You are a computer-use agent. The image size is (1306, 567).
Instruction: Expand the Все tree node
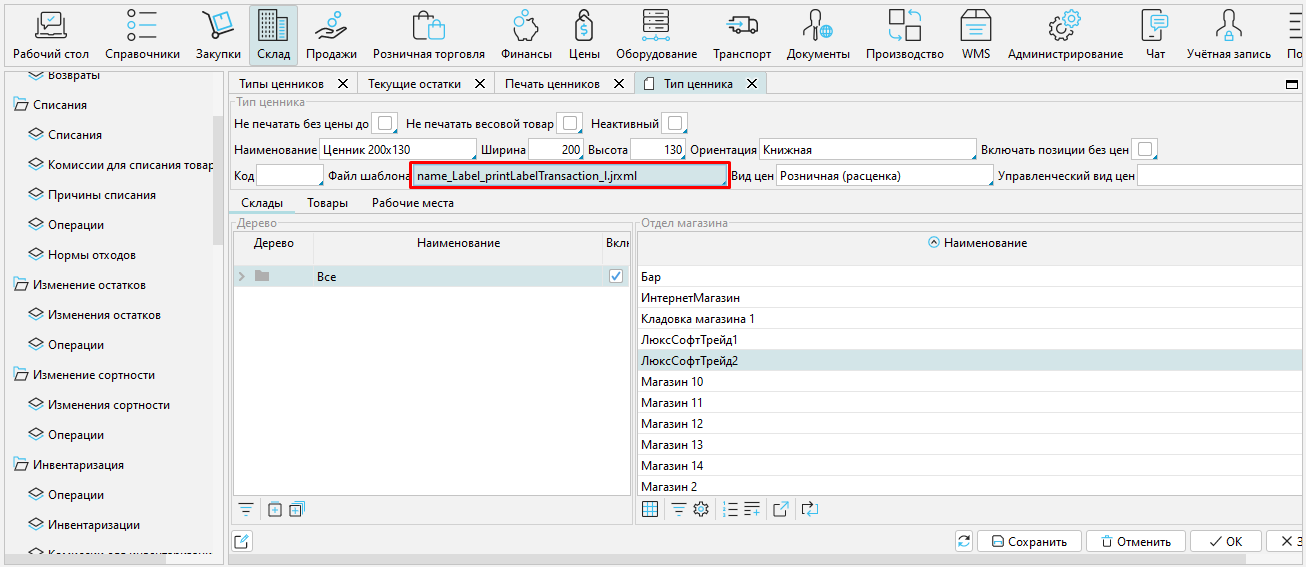[241, 276]
